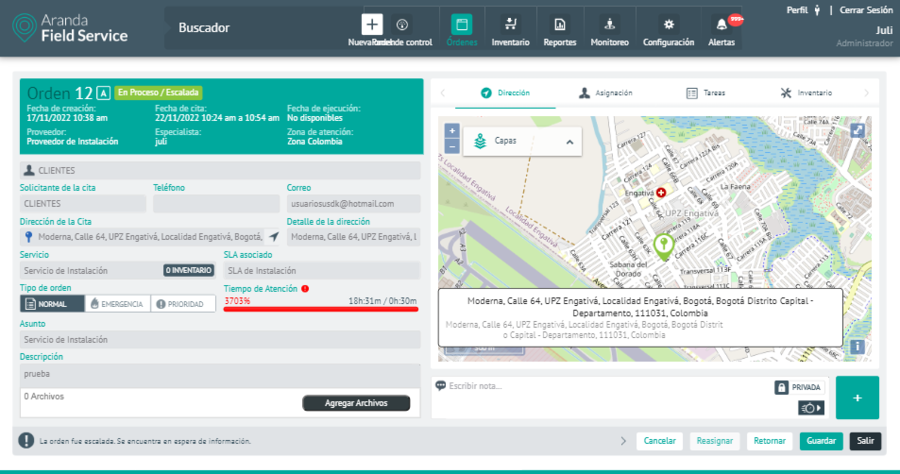Screen dimensions: 900x474
Task: Click the Aranda Field Service logo
Action: 70,28
